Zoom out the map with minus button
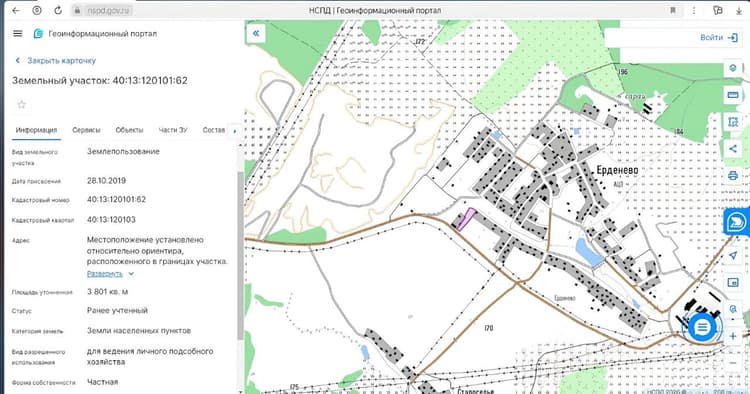 pos(733,363)
